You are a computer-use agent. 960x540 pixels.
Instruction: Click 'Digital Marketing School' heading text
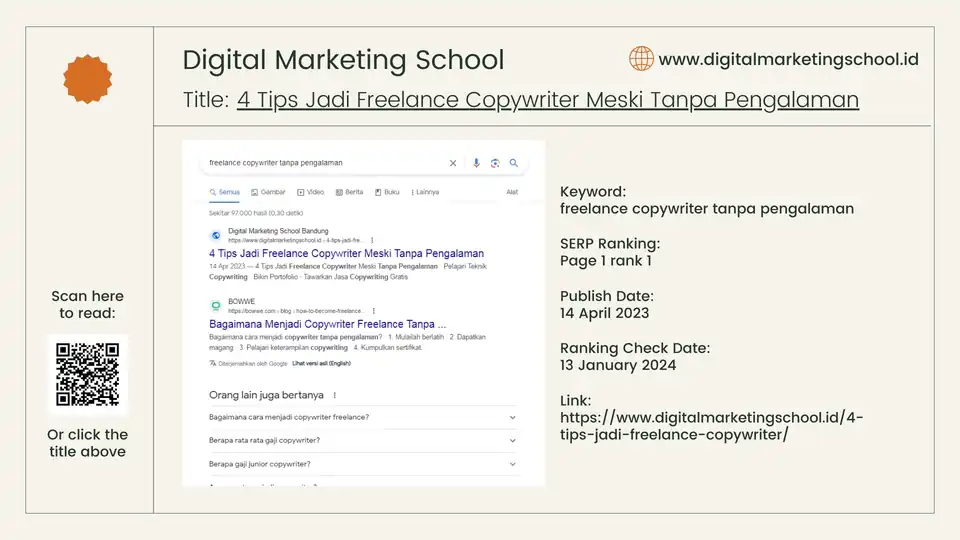pos(343,60)
